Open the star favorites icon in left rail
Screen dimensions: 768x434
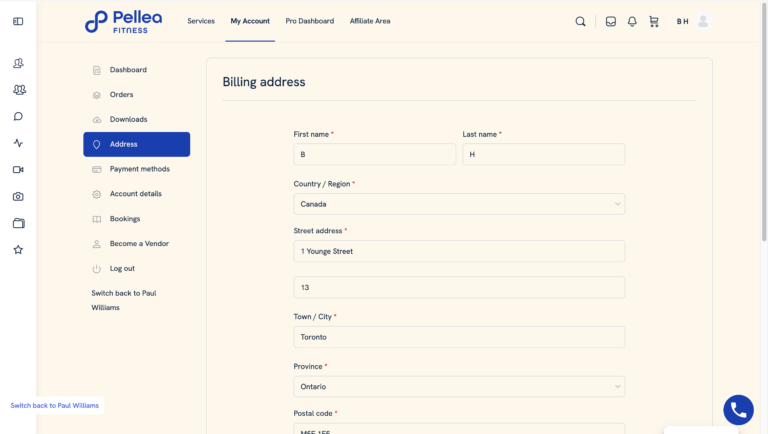click(18, 250)
